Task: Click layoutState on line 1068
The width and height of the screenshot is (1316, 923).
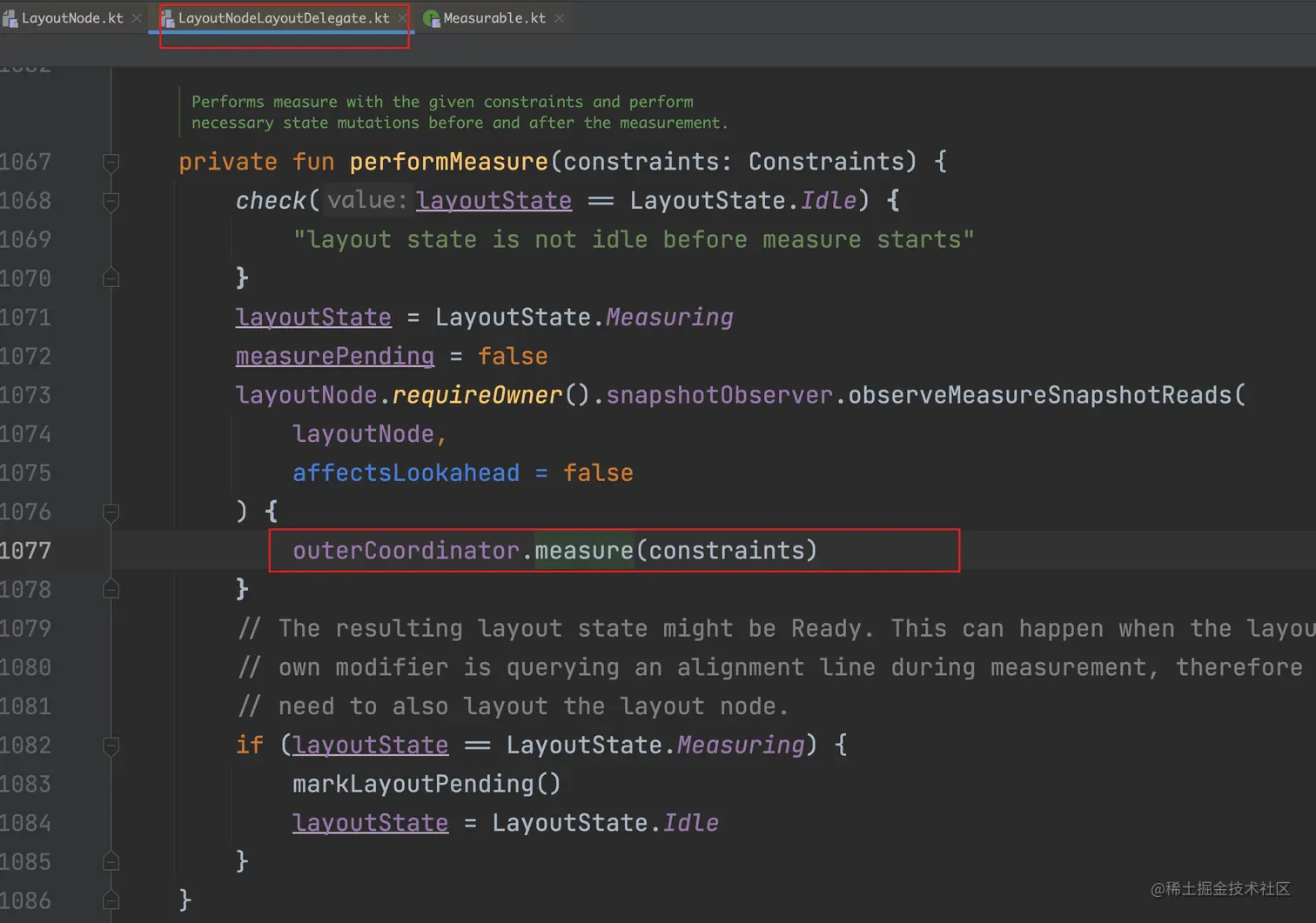Action: tap(493, 201)
